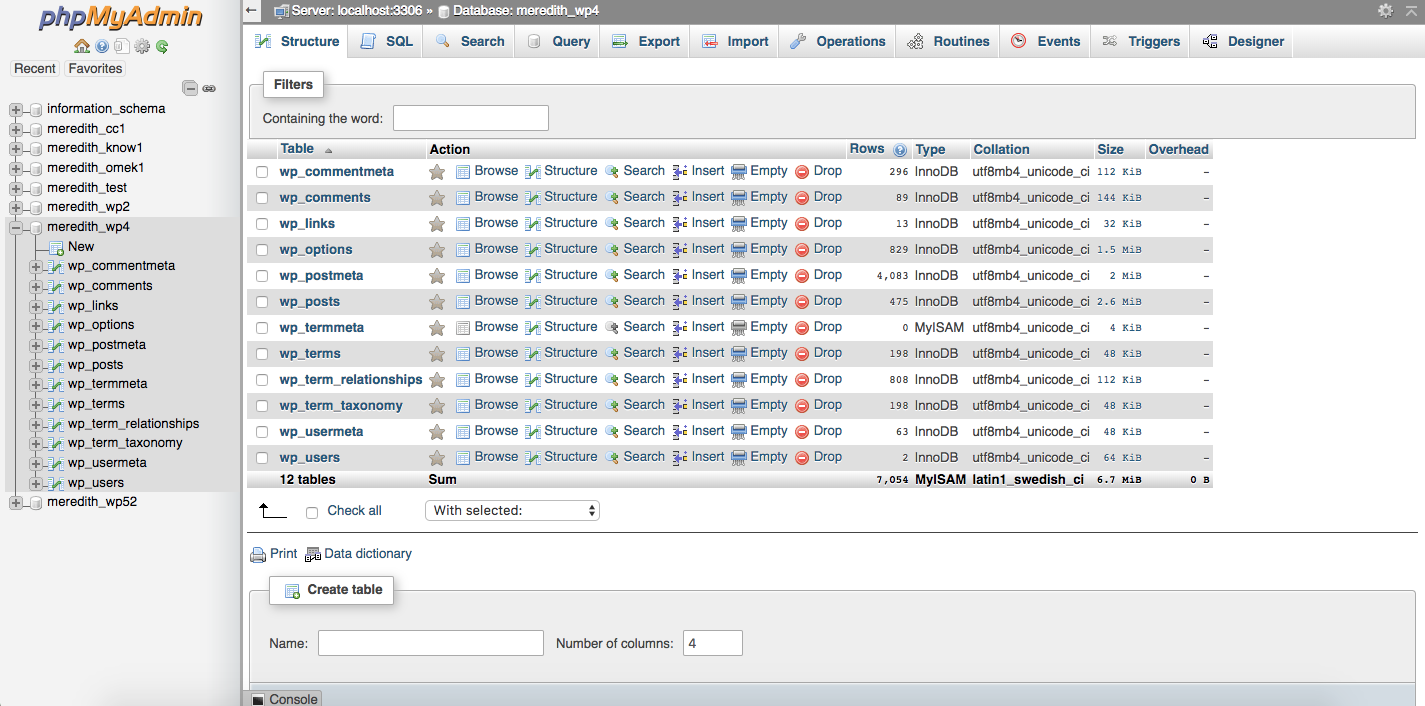Viewport: 1425px width, 706px height.
Task: Click wp_links table icon in the sidebar tree
Action: [x=57, y=306]
